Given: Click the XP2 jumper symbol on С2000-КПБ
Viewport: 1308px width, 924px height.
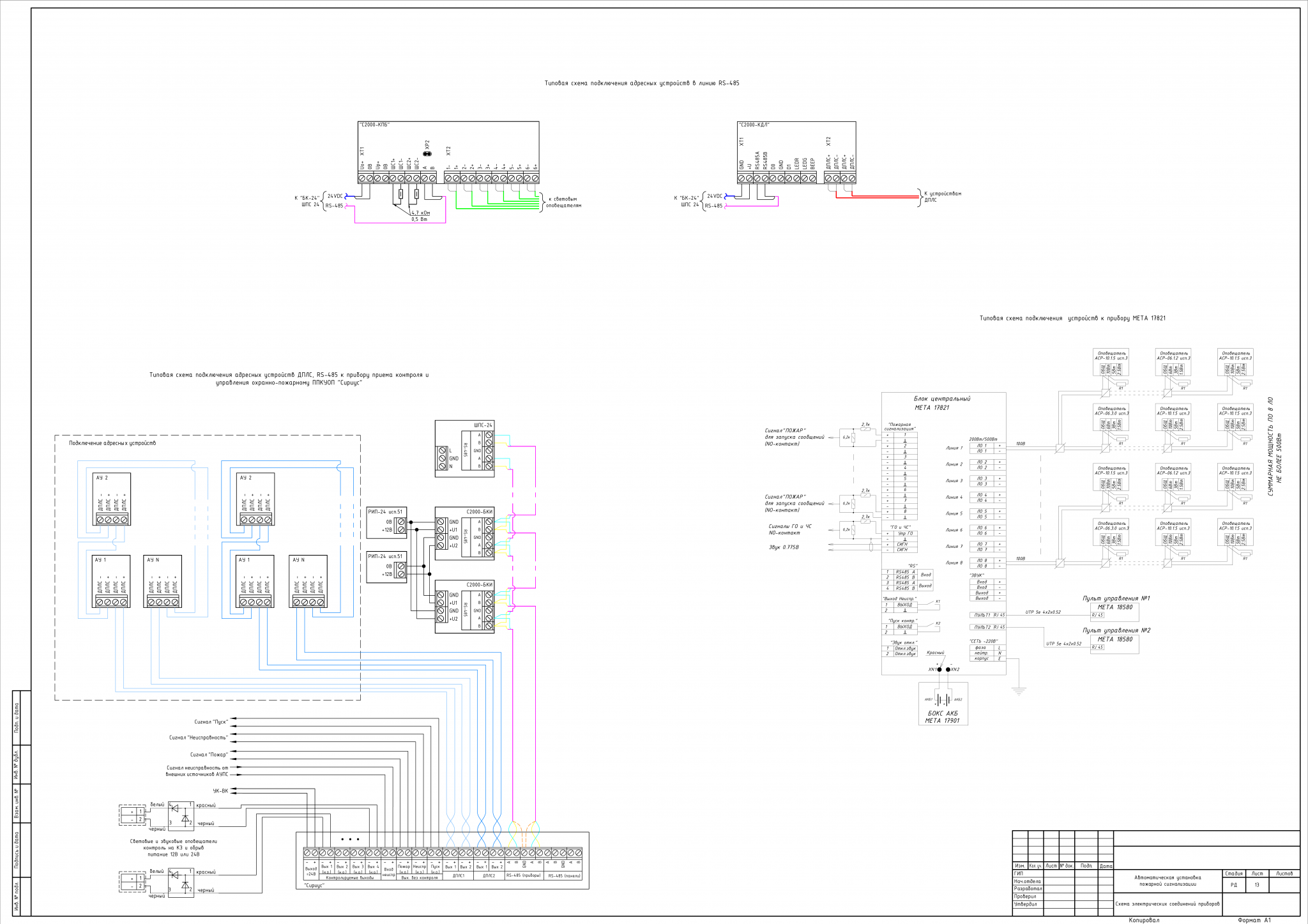Looking at the screenshot, I should (427, 153).
